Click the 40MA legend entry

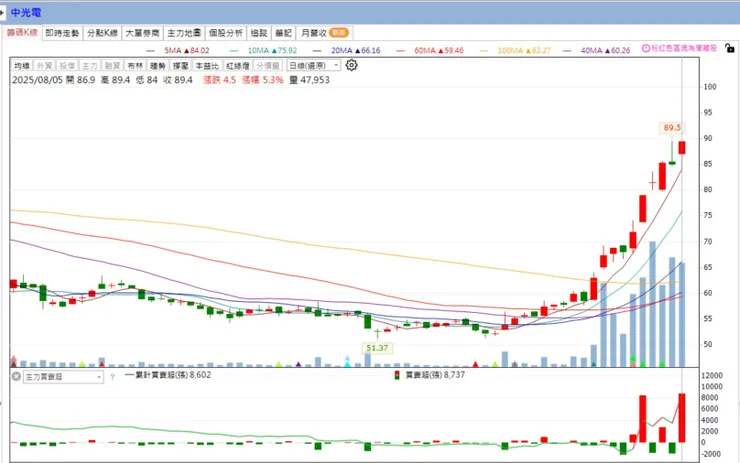597,51
